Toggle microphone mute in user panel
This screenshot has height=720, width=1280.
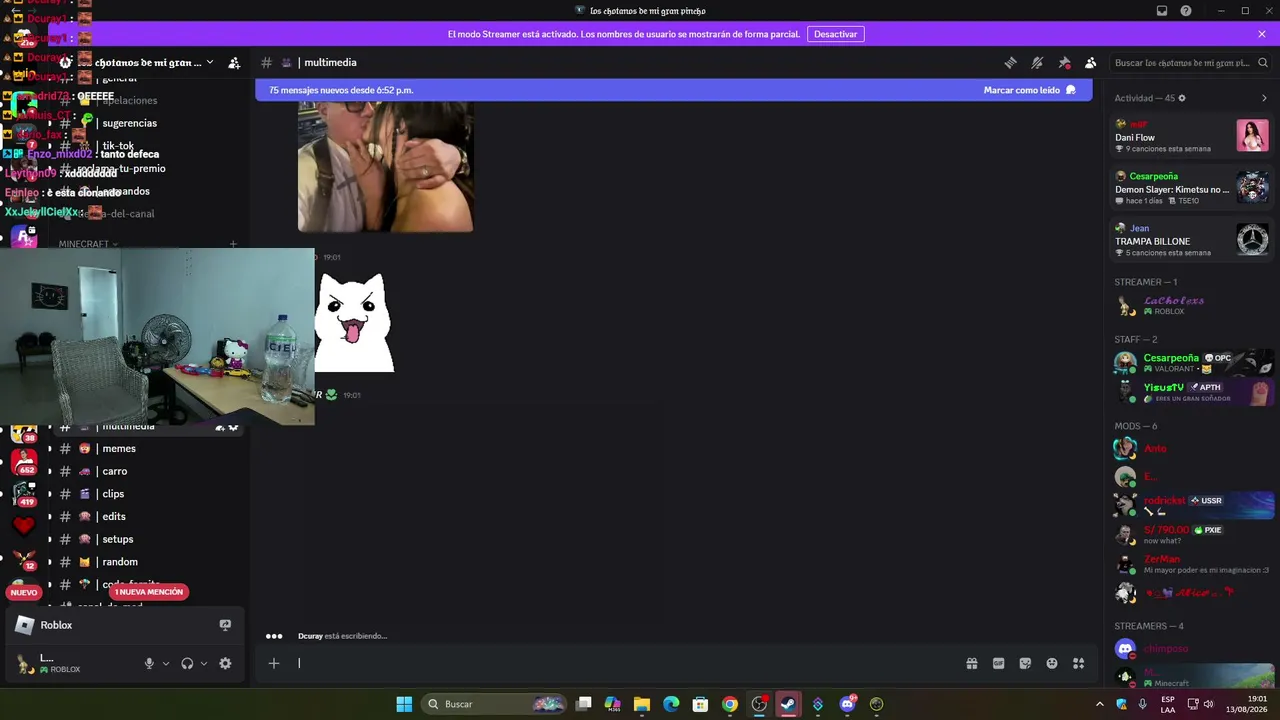(x=149, y=663)
